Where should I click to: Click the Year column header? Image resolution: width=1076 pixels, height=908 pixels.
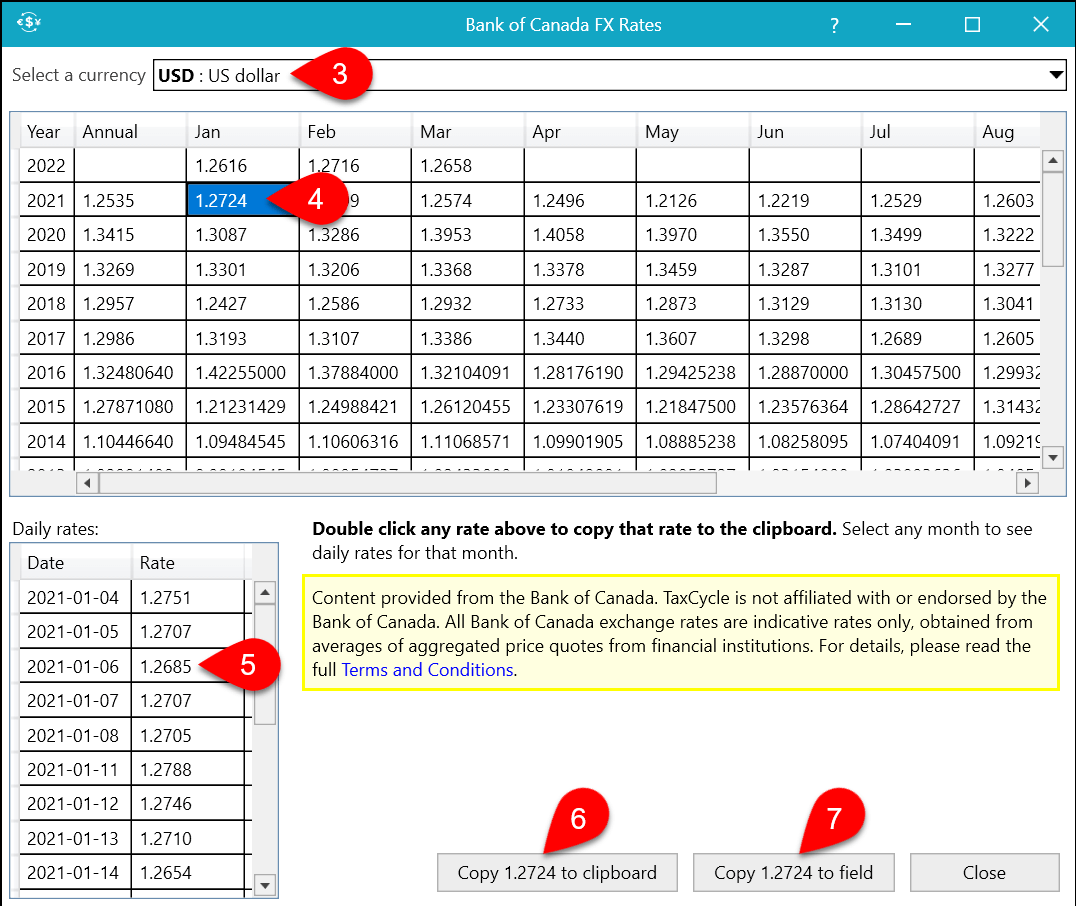pos(47,131)
